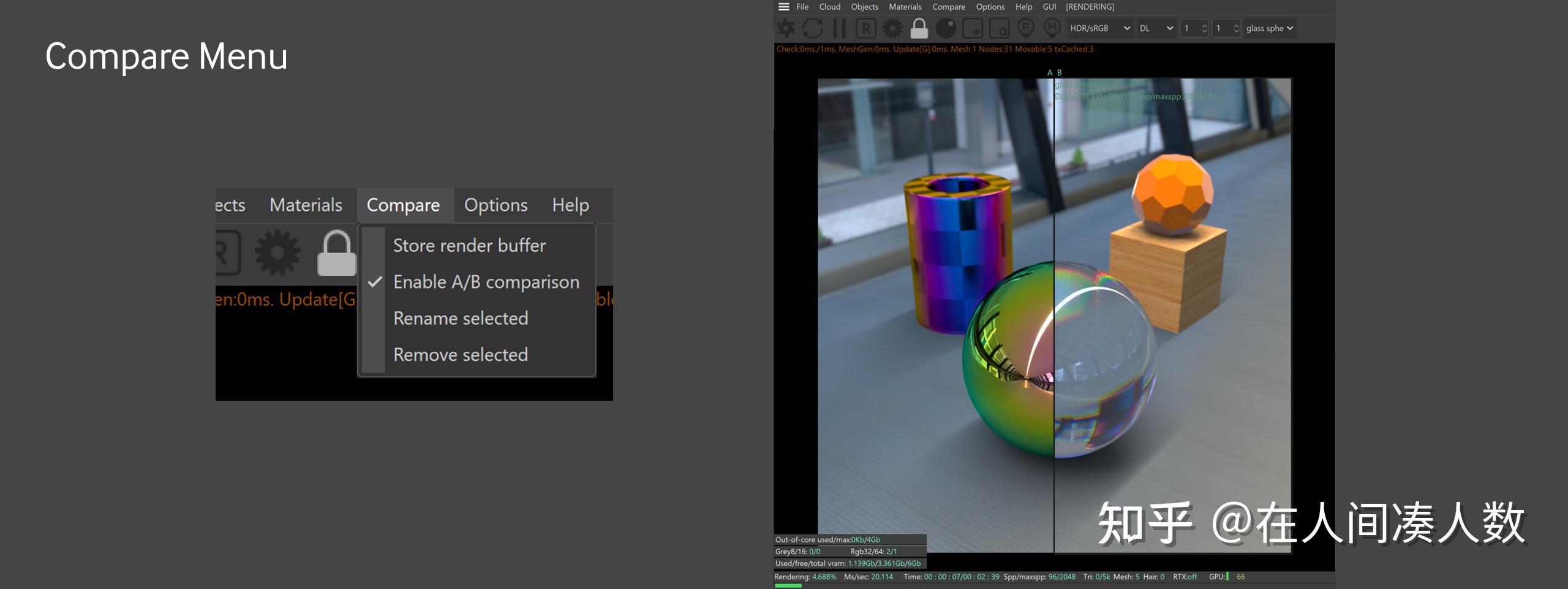Screen dimensions: 1568x589
Task: Toggle the lock resolution padlock in live viewer
Action: (x=919, y=28)
